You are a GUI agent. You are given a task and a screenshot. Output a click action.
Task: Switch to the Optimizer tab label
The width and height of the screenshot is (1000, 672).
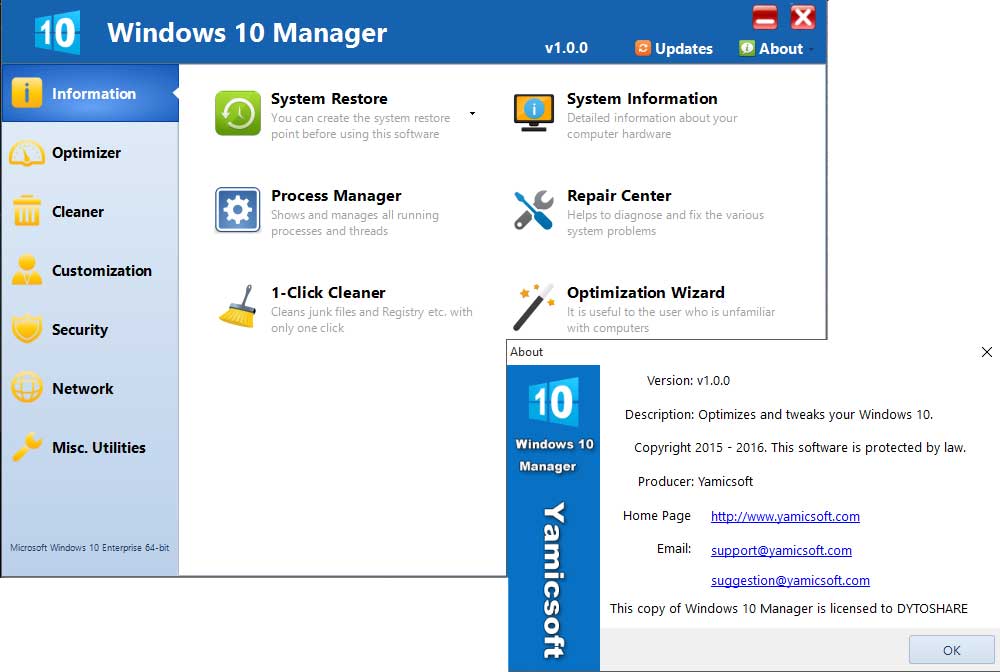click(x=86, y=153)
